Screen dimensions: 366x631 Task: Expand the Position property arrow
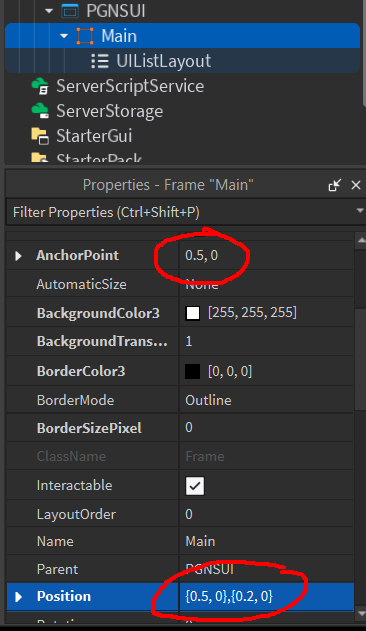(18, 597)
